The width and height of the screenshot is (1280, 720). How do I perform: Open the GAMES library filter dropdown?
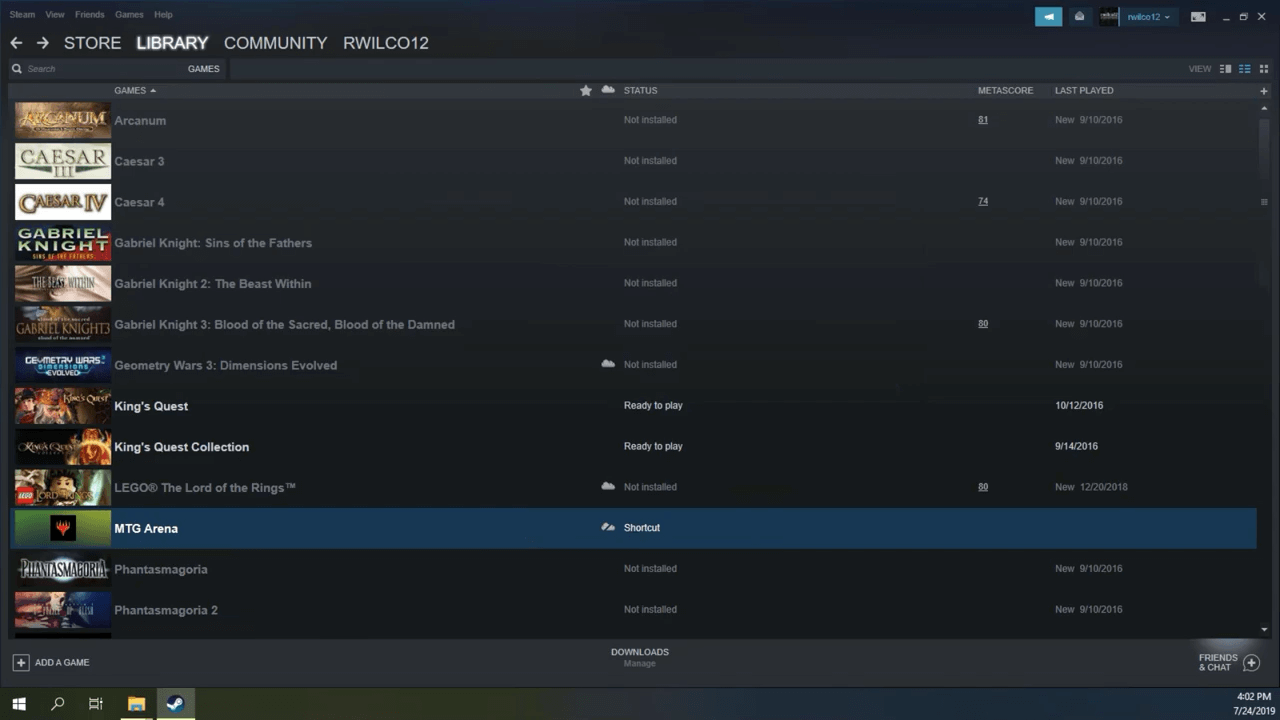tap(203, 69)
